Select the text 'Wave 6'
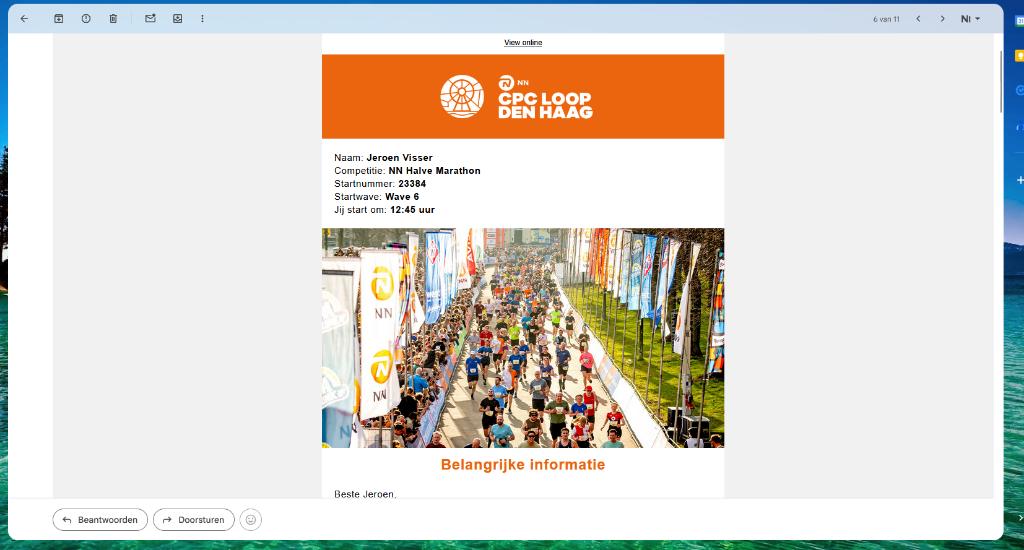Viewport: 1024px width, 550px height. coord(402,197)
